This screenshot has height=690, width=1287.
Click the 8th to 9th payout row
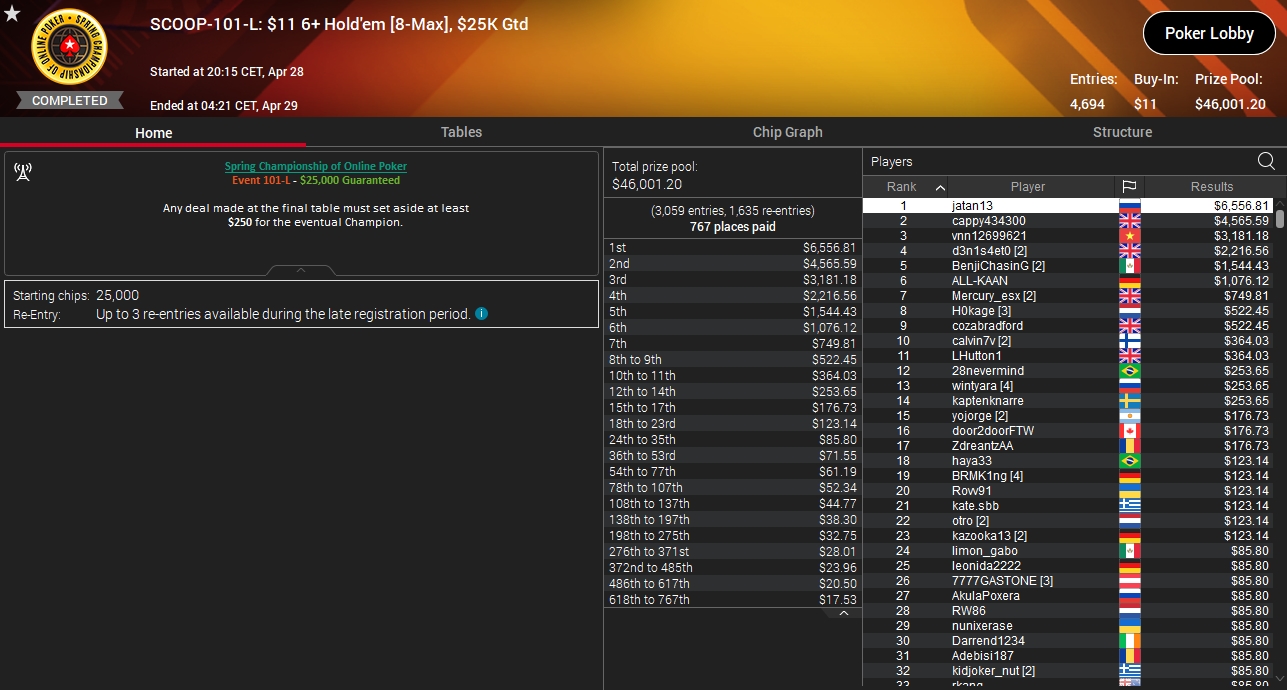[x=732, y=359]
